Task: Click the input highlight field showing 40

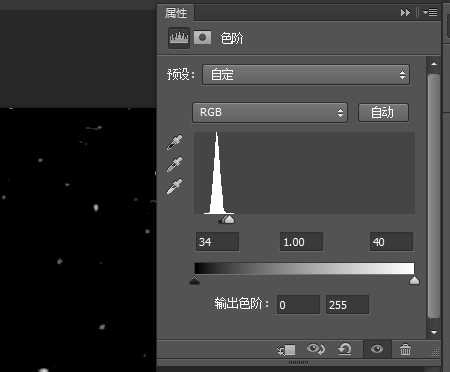Action: [391, 242]
